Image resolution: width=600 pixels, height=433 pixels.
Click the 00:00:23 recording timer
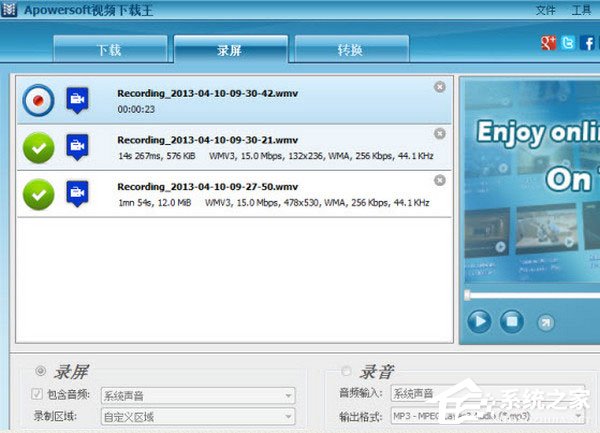point(136,109)
